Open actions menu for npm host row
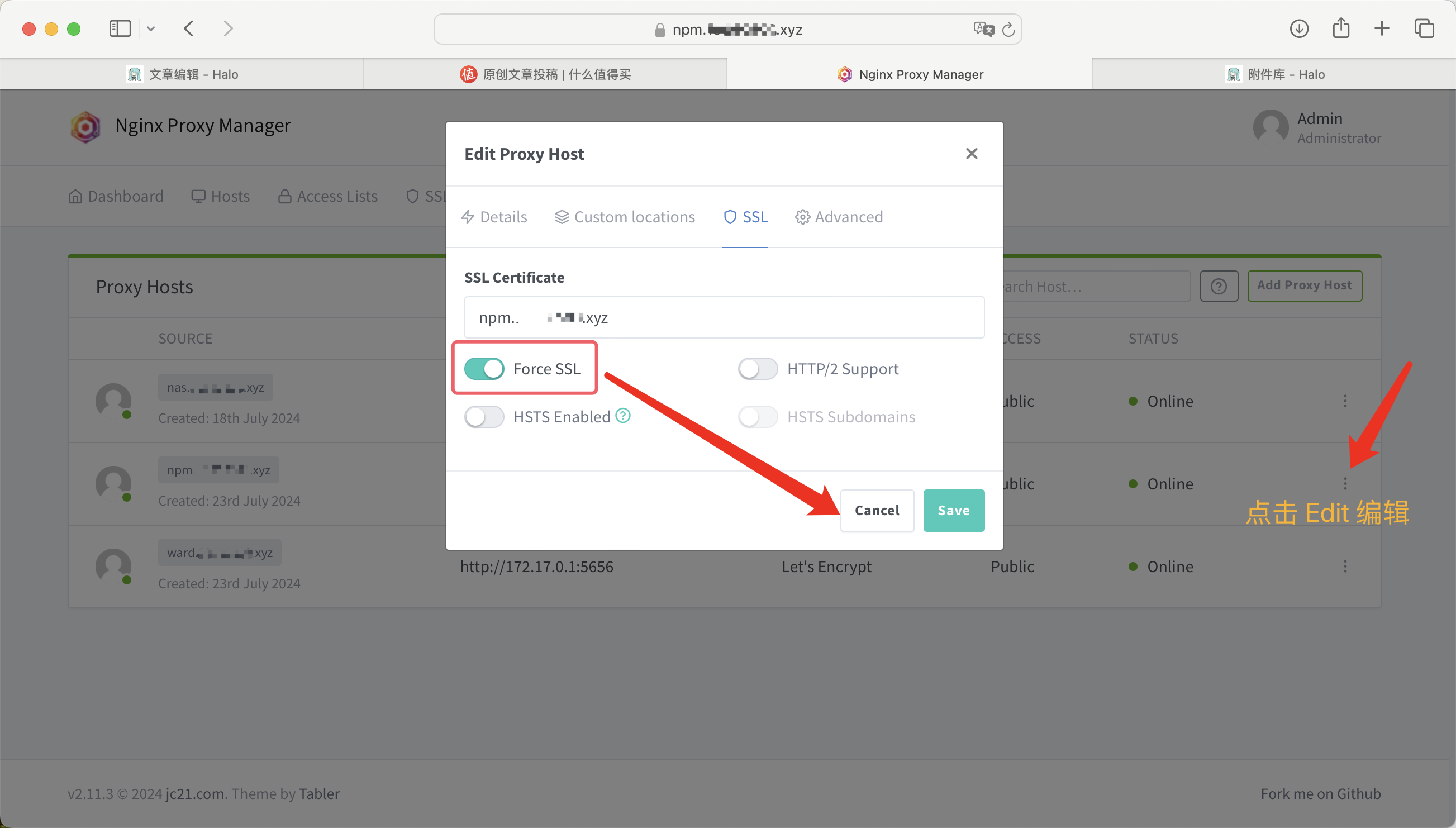 (x=1345, y=483)
